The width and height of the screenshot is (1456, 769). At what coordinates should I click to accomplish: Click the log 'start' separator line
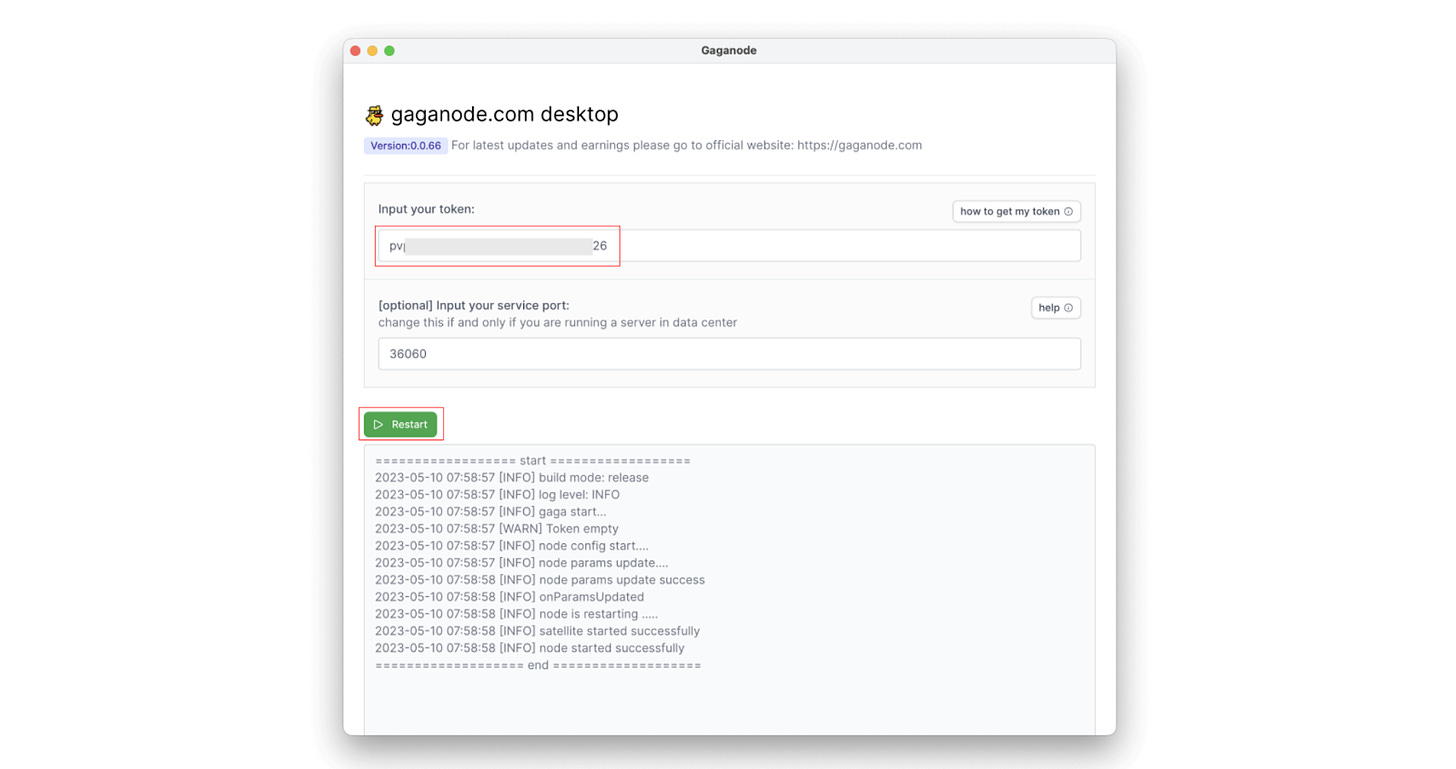pos(533,461)
